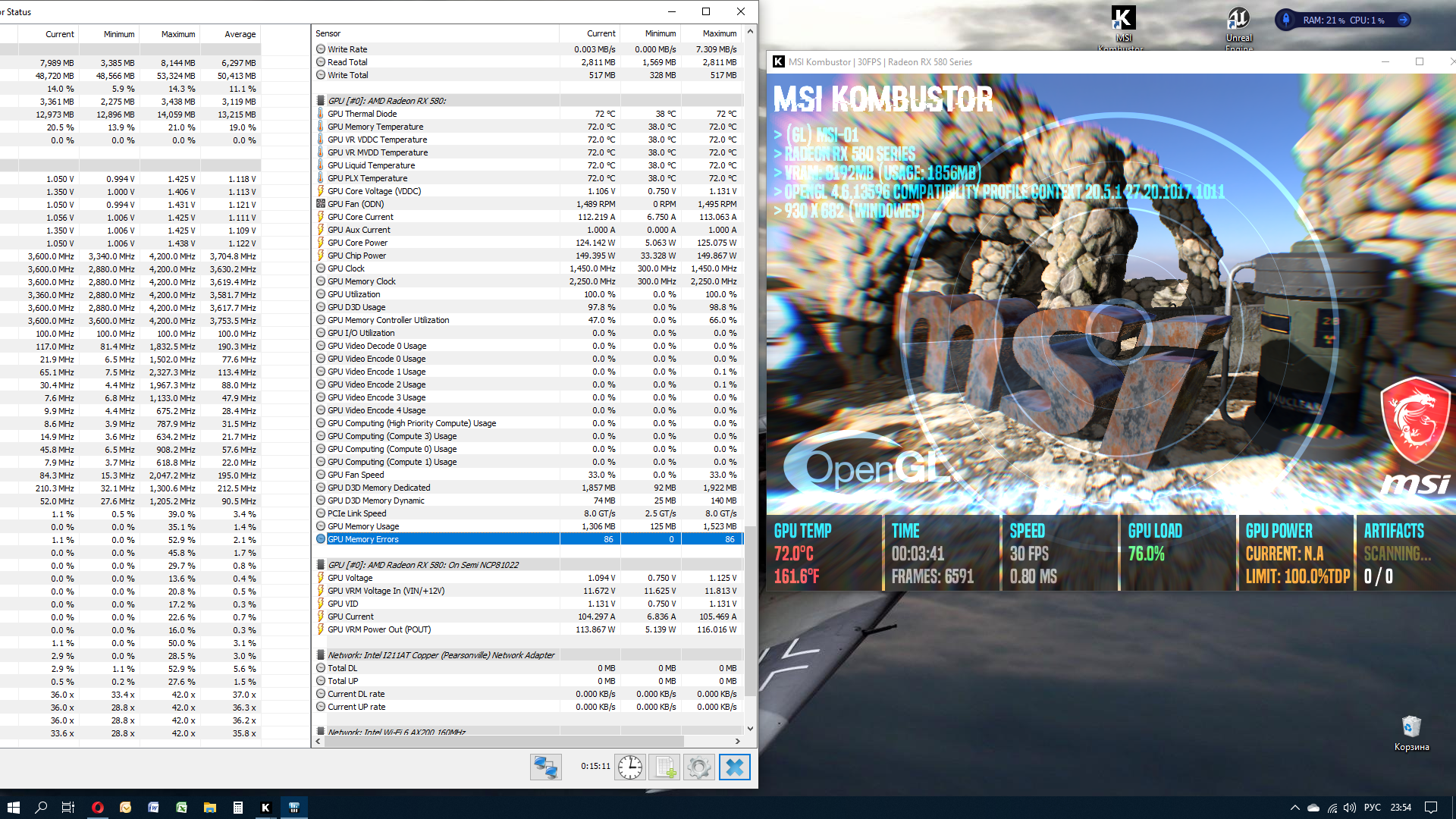Click RAM CPU widget arrow button

coord(1403,20)
